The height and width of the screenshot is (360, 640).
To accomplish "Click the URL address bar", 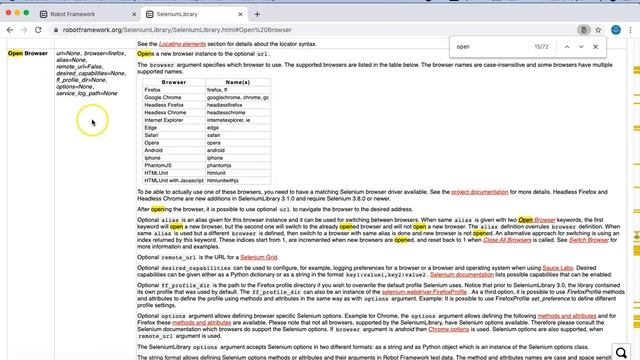I will click(x=314, y=30).
